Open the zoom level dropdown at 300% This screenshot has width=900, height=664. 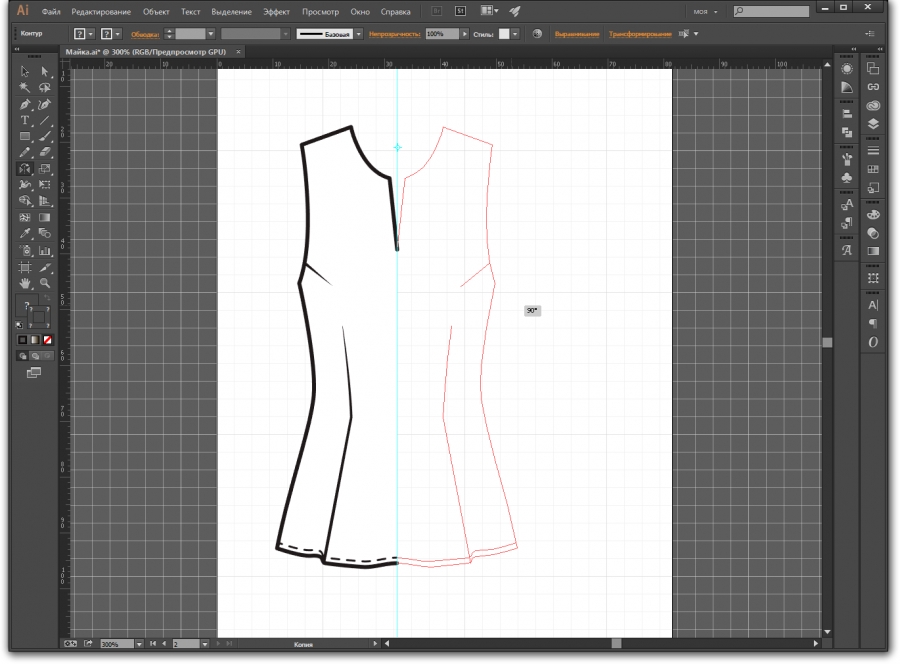point(139,644)
